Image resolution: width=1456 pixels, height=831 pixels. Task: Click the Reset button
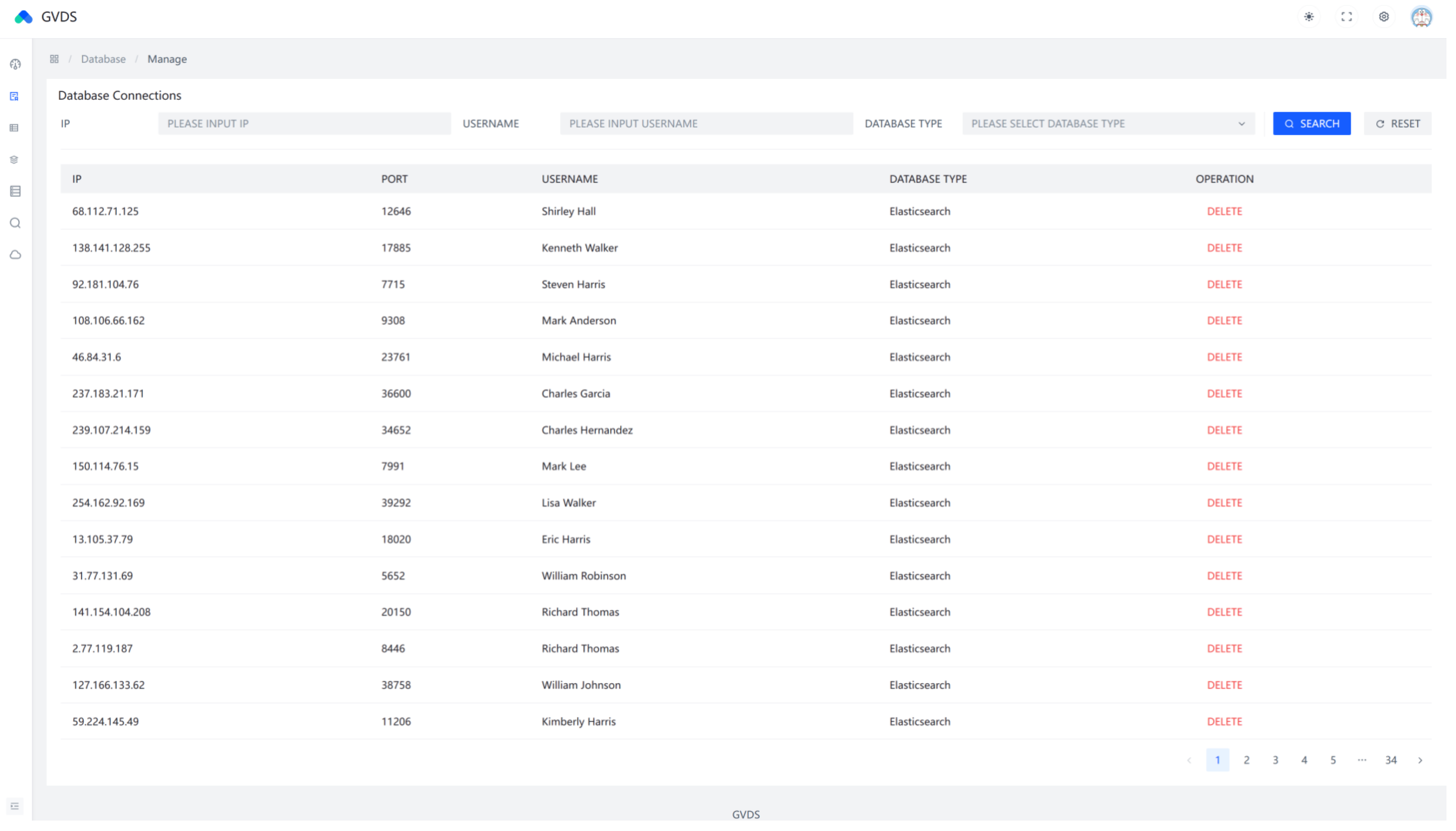1397,124
